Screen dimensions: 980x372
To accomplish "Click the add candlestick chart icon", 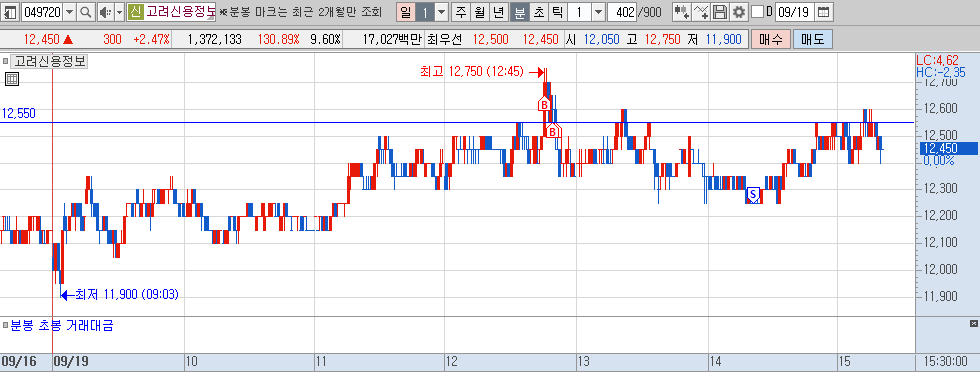I will pos(682,12).
